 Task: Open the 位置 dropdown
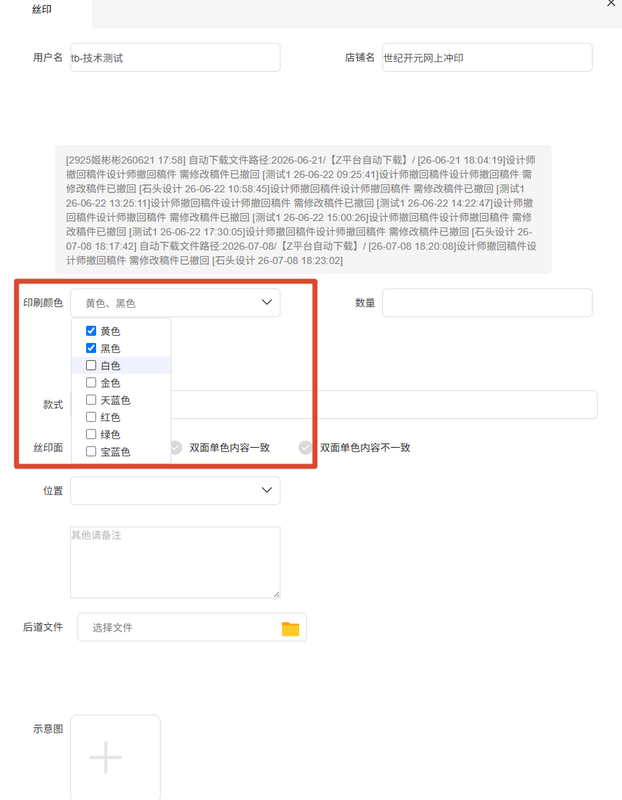tap(175, 490)
